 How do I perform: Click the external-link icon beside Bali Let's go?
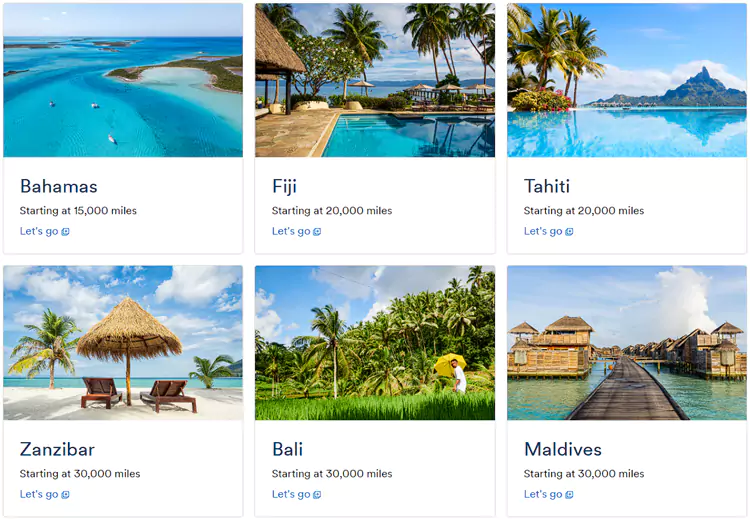[318, 495]
